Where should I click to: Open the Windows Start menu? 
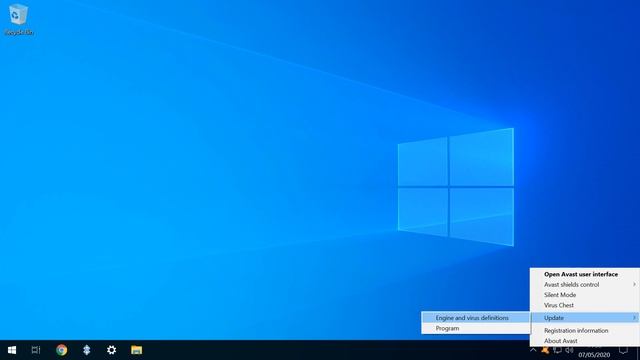12,350
